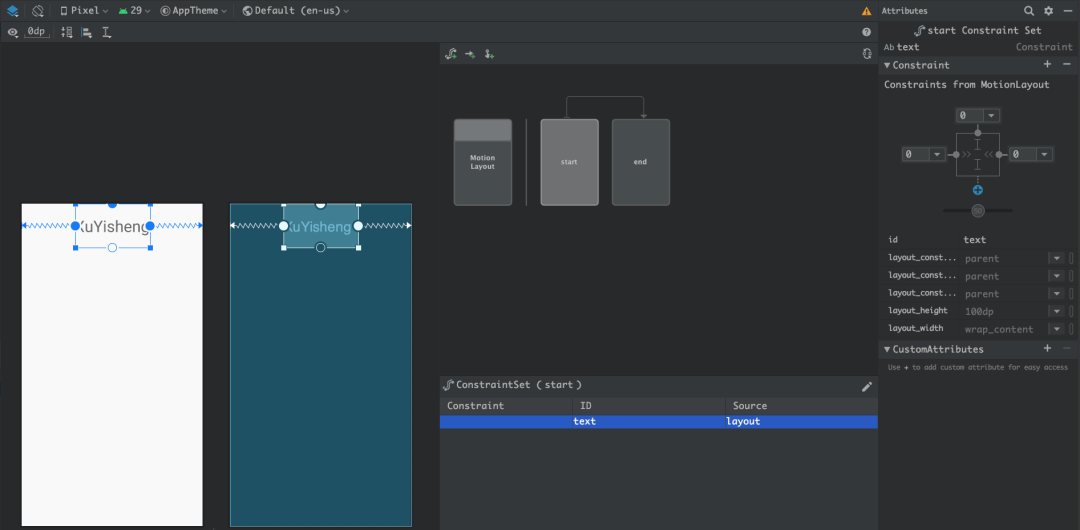Screen dimensions: 1080x530
Task: Search attributes with magnifier icon
Action: coord(1029,11)
